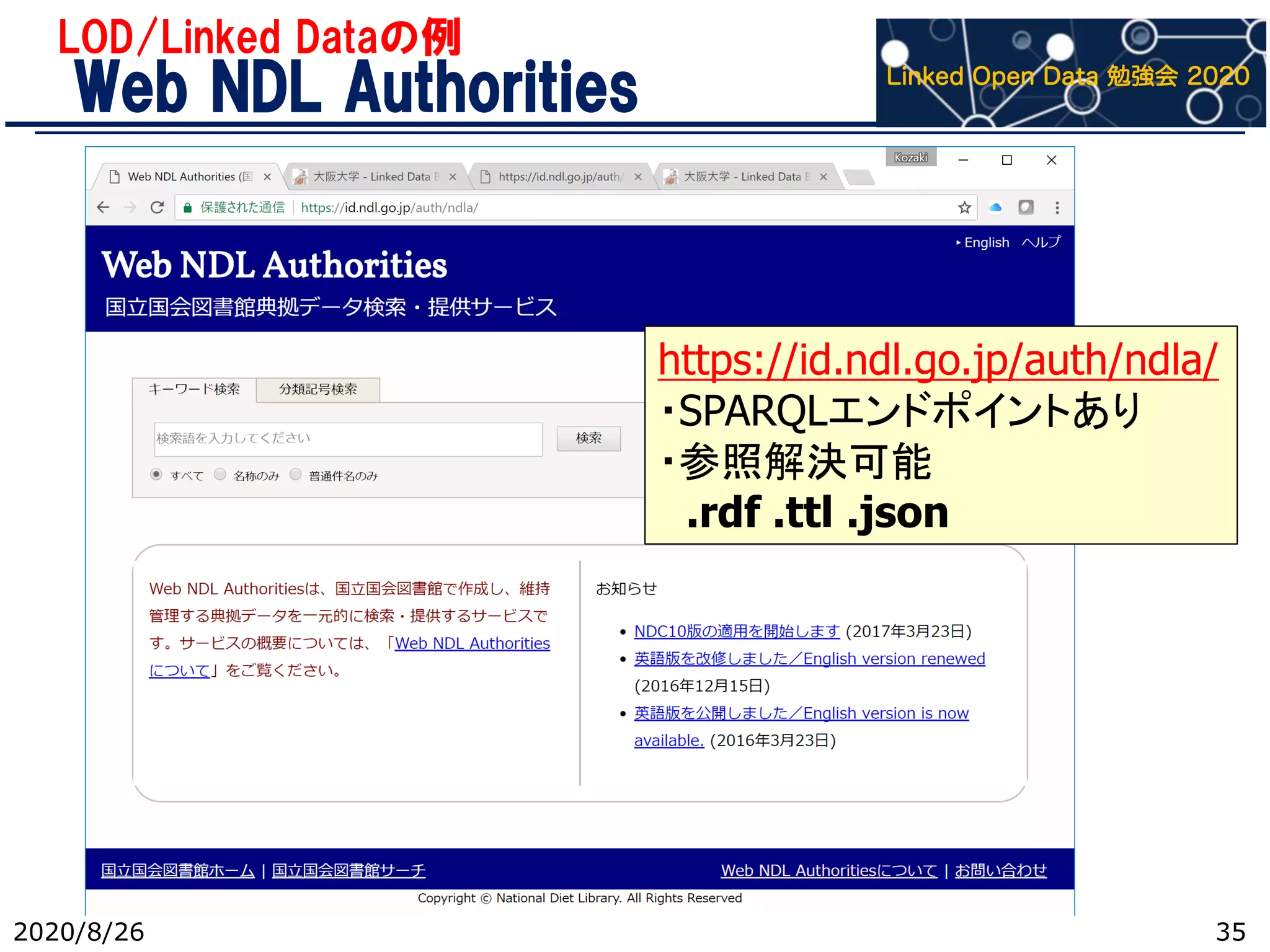1270x952 pixels.
Task: Open NDC10版の適用を開始します news link
Action: click(737, 631)
